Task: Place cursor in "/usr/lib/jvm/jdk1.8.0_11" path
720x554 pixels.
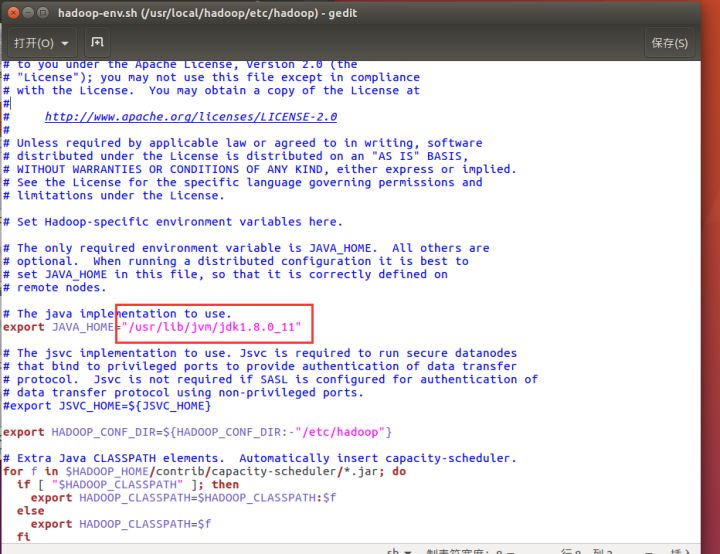Action: (x=212, y=327)
